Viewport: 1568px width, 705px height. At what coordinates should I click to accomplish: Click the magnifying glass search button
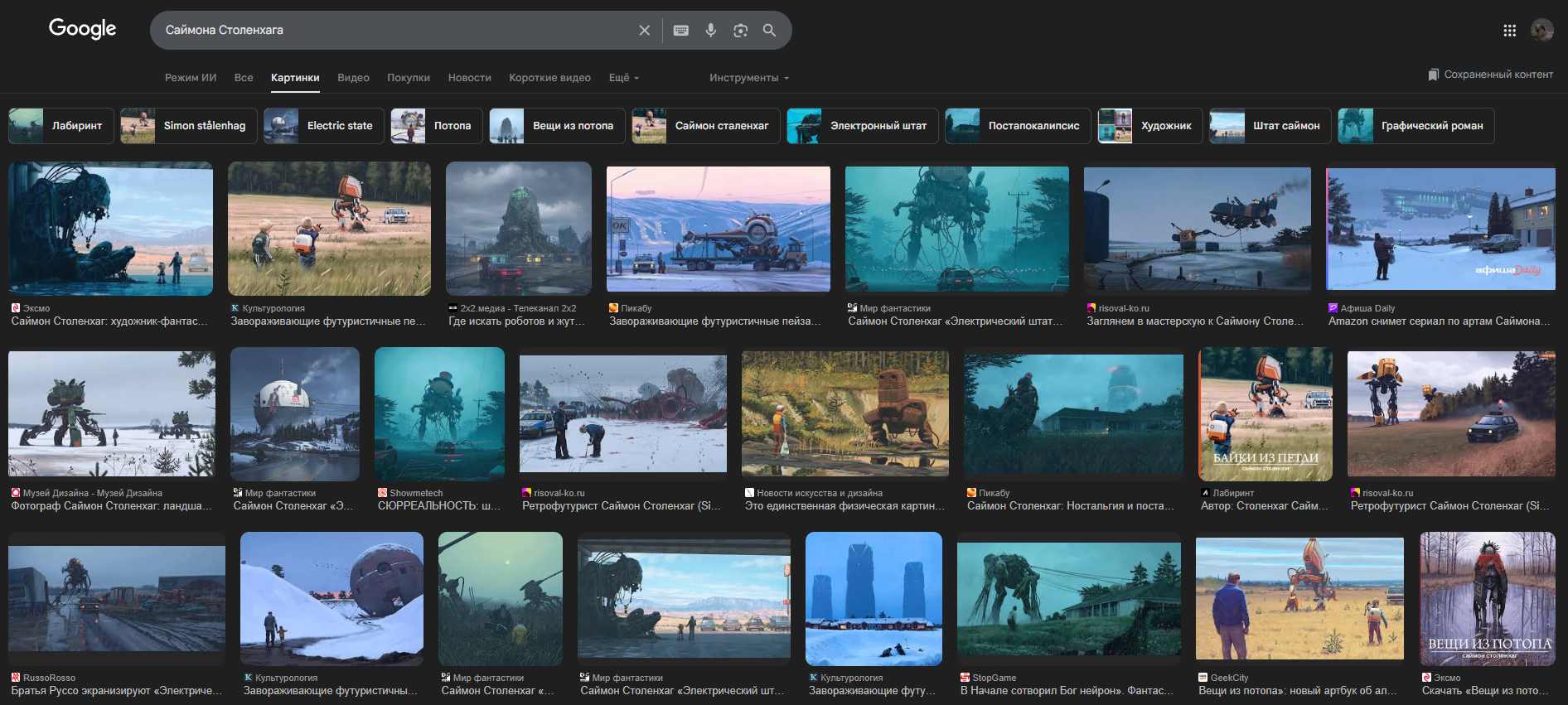click(x=769, y=31)
